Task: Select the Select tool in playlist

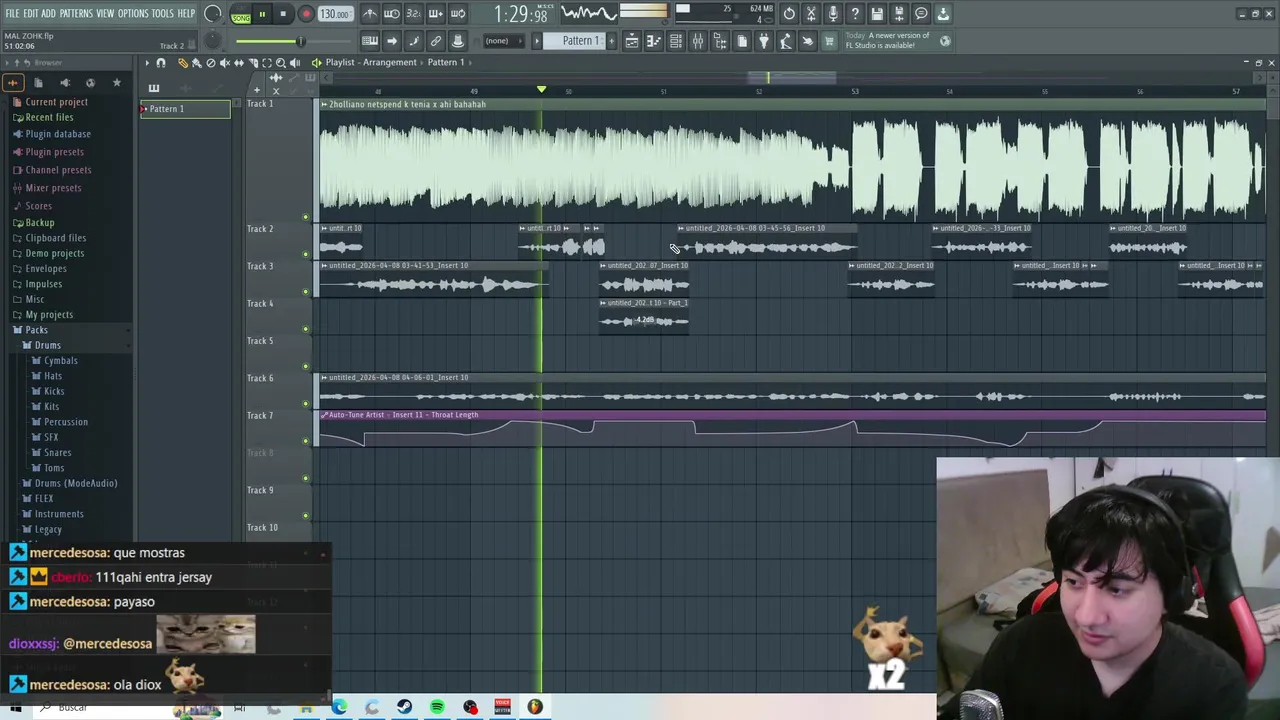Action: point(267,62)
